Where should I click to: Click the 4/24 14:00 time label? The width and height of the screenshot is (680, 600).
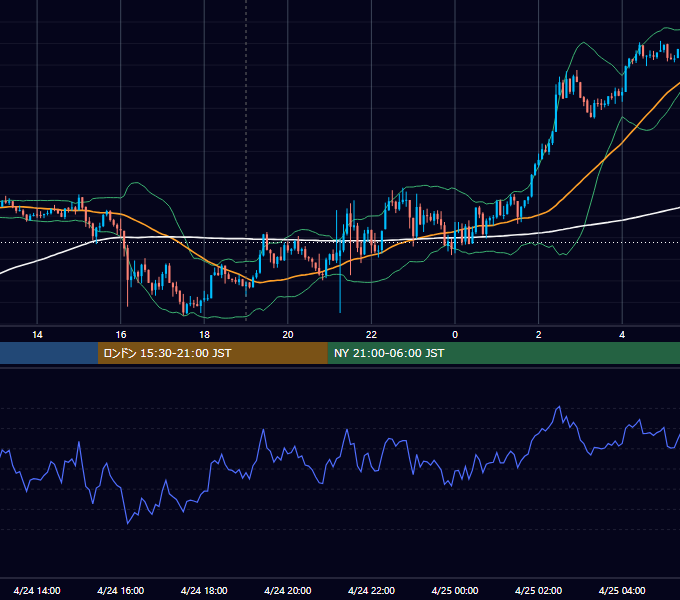point(37,590)
